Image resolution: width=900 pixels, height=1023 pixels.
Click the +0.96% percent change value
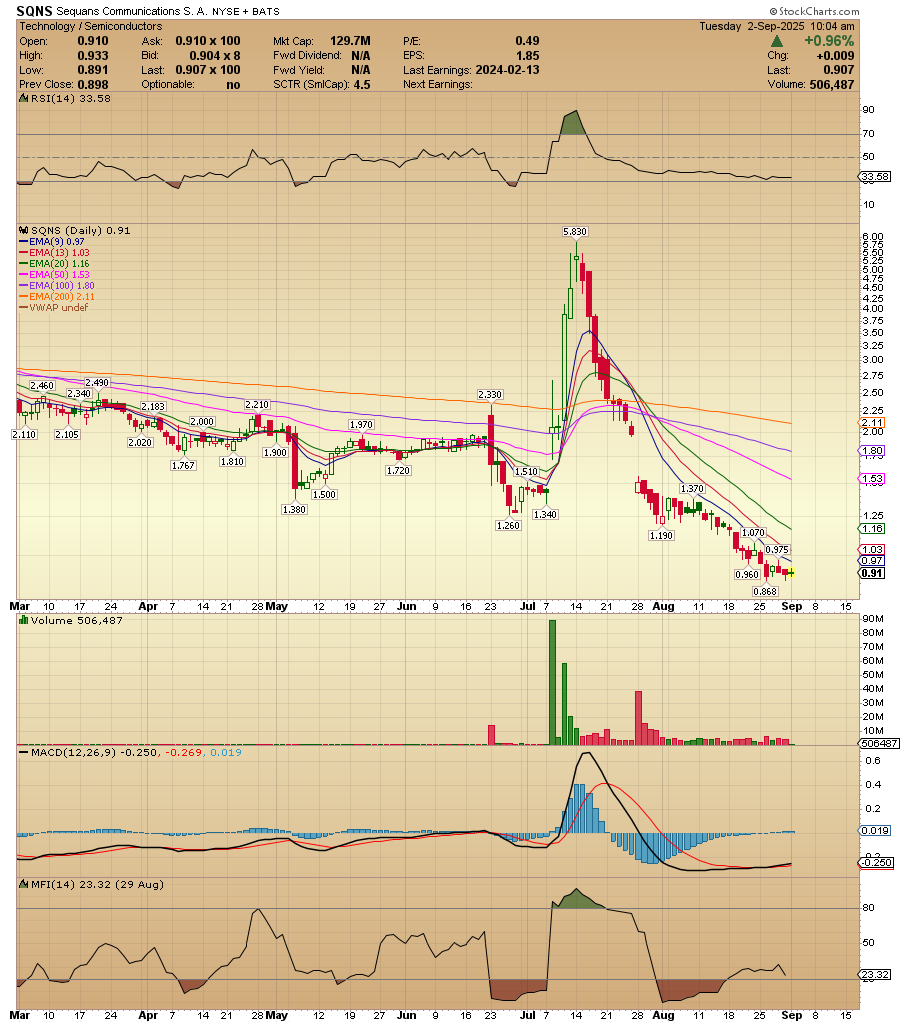(829, 40)
